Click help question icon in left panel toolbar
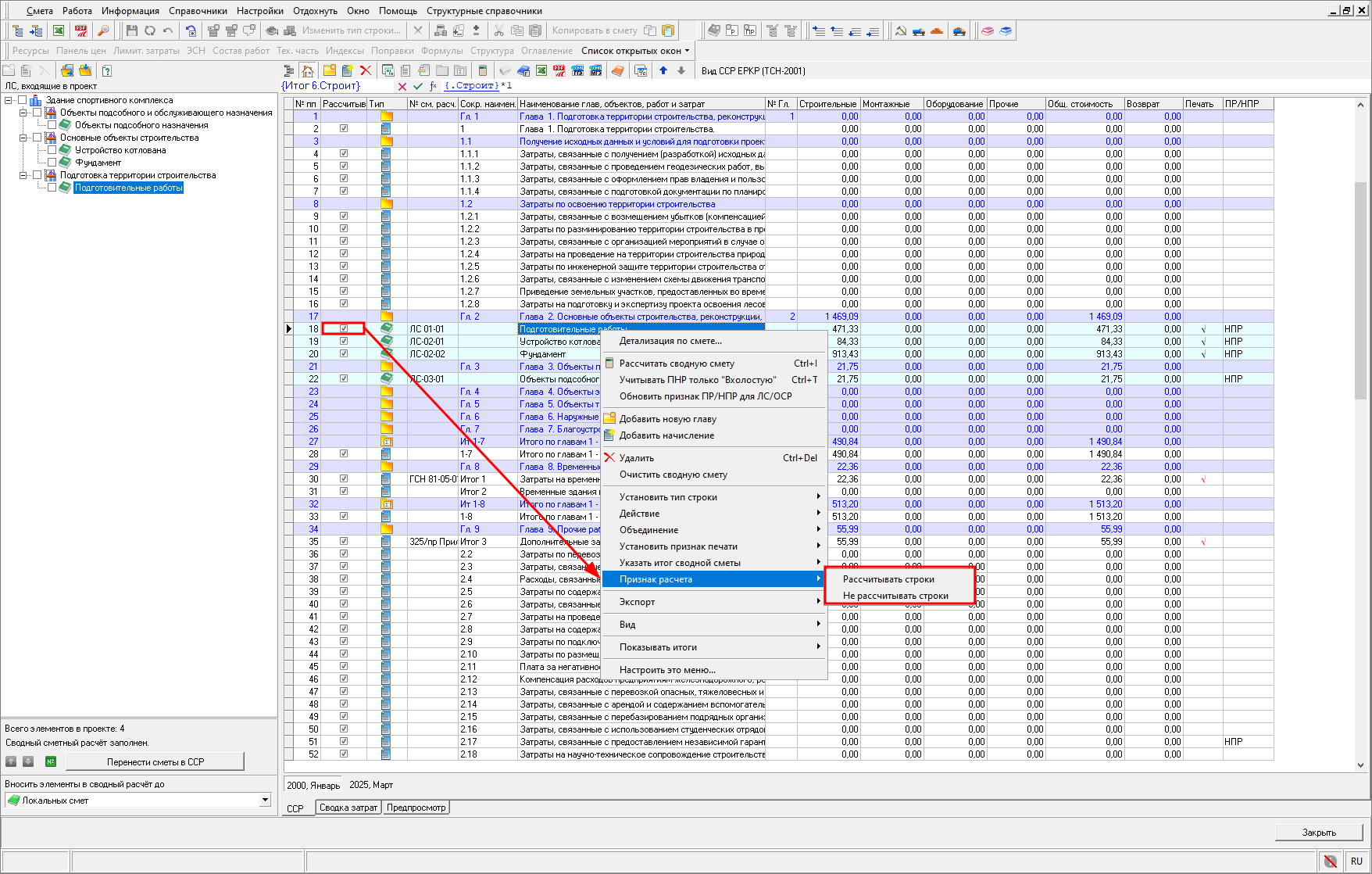Screen dimensions: 1372x874 pyautogui.click(x=107, y=70)
